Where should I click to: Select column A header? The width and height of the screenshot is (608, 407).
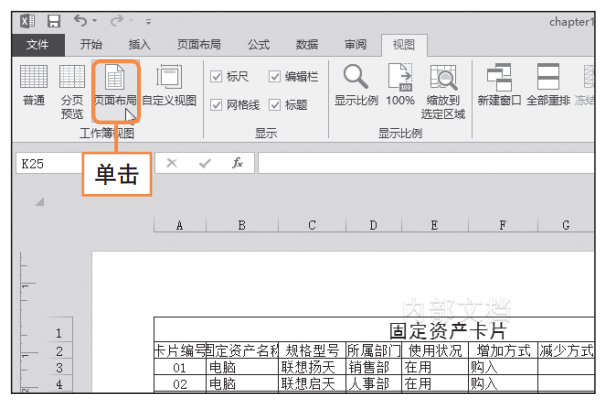[180, 225]
